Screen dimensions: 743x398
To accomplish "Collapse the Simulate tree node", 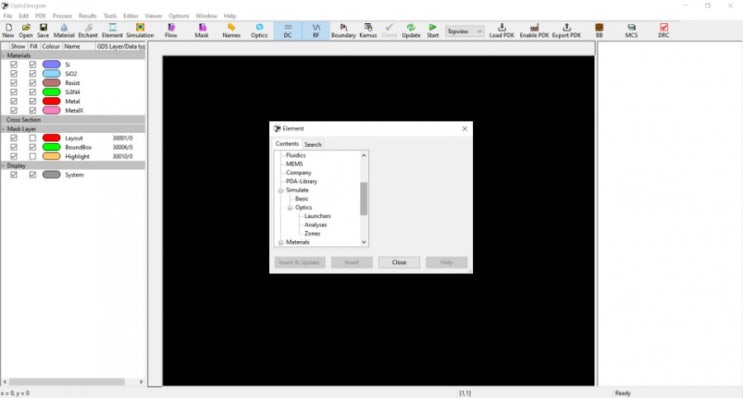I will point(281,190).
